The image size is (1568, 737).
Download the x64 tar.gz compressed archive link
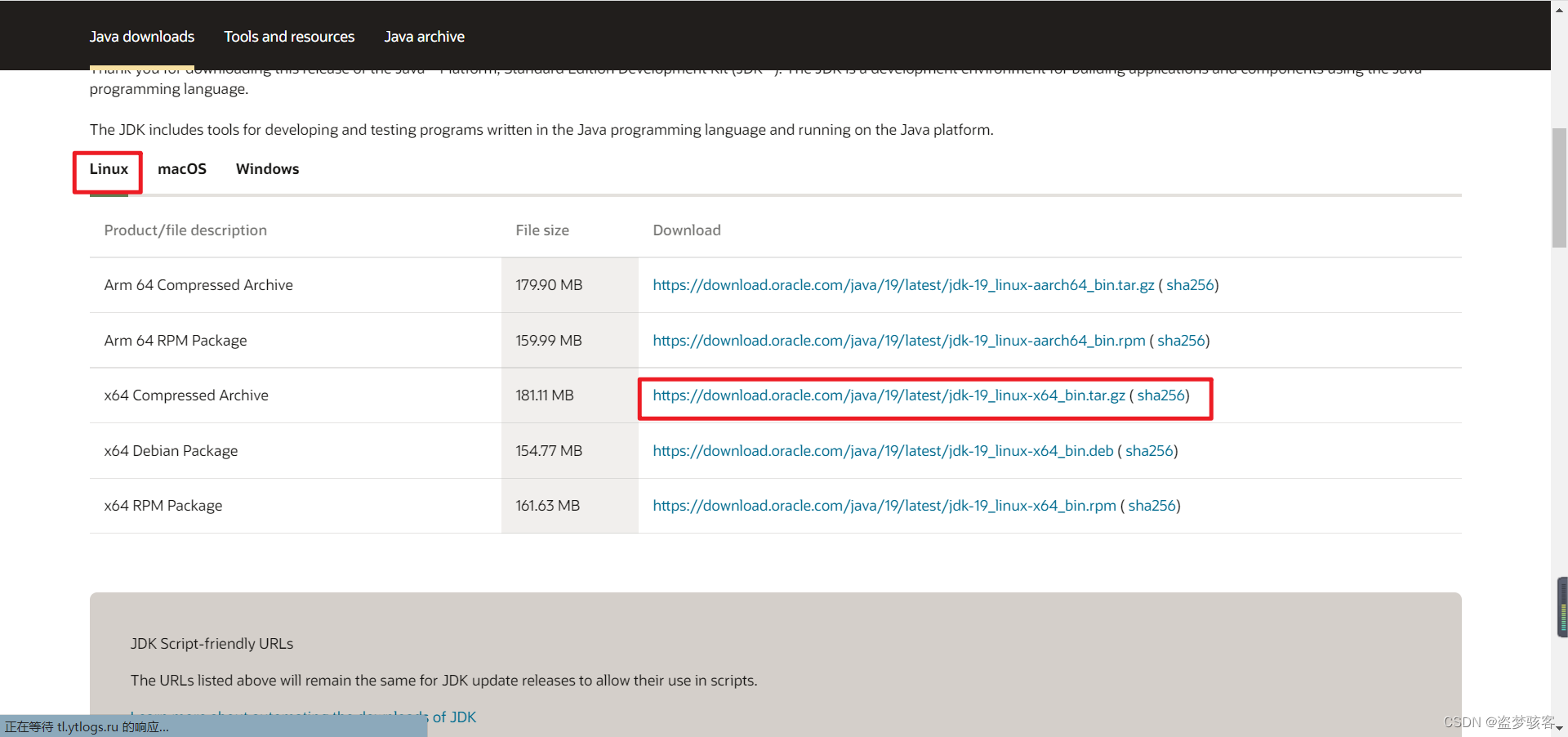[x=889, y=395]
